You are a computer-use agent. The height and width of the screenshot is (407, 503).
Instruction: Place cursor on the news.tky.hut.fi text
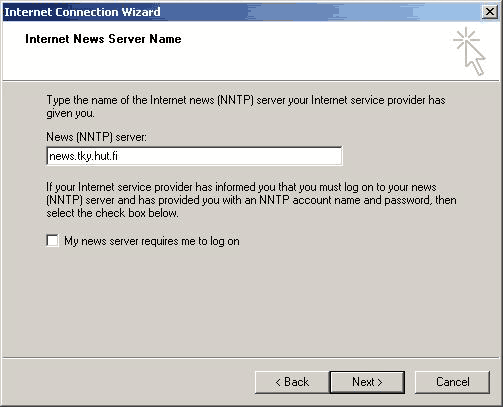(83, 156)
